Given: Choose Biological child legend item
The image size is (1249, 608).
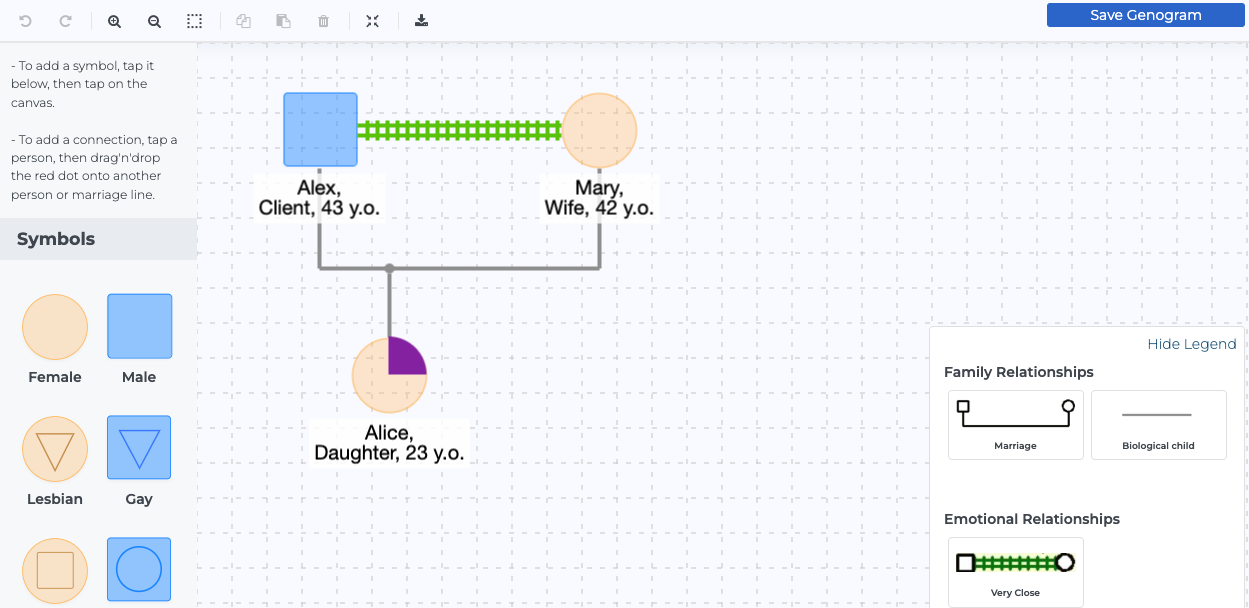Looking at the screenshot, I should 1159,425.
